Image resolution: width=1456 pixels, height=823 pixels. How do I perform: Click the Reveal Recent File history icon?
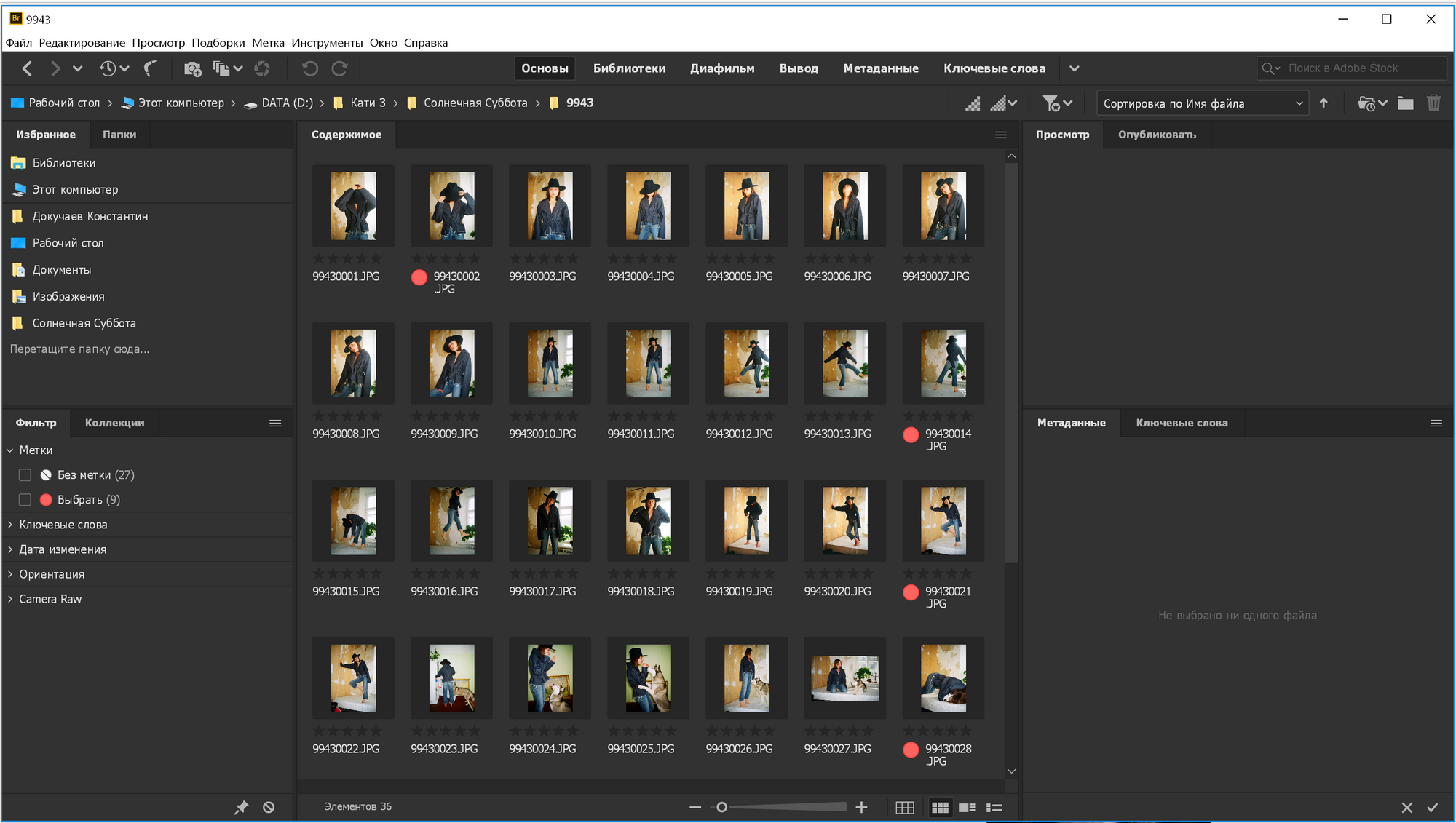tap(109, 68)
